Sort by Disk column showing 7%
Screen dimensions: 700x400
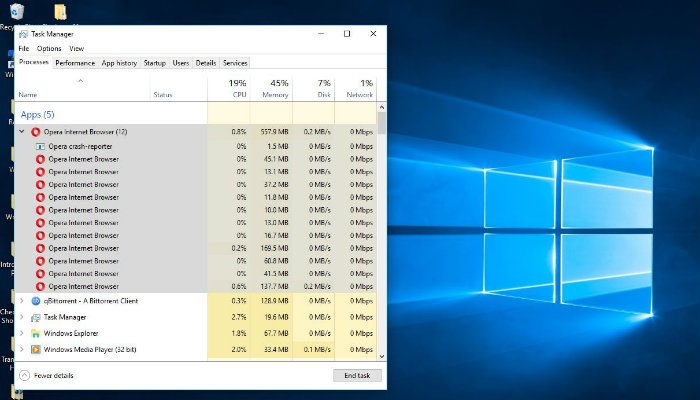(x=313, y=88)
